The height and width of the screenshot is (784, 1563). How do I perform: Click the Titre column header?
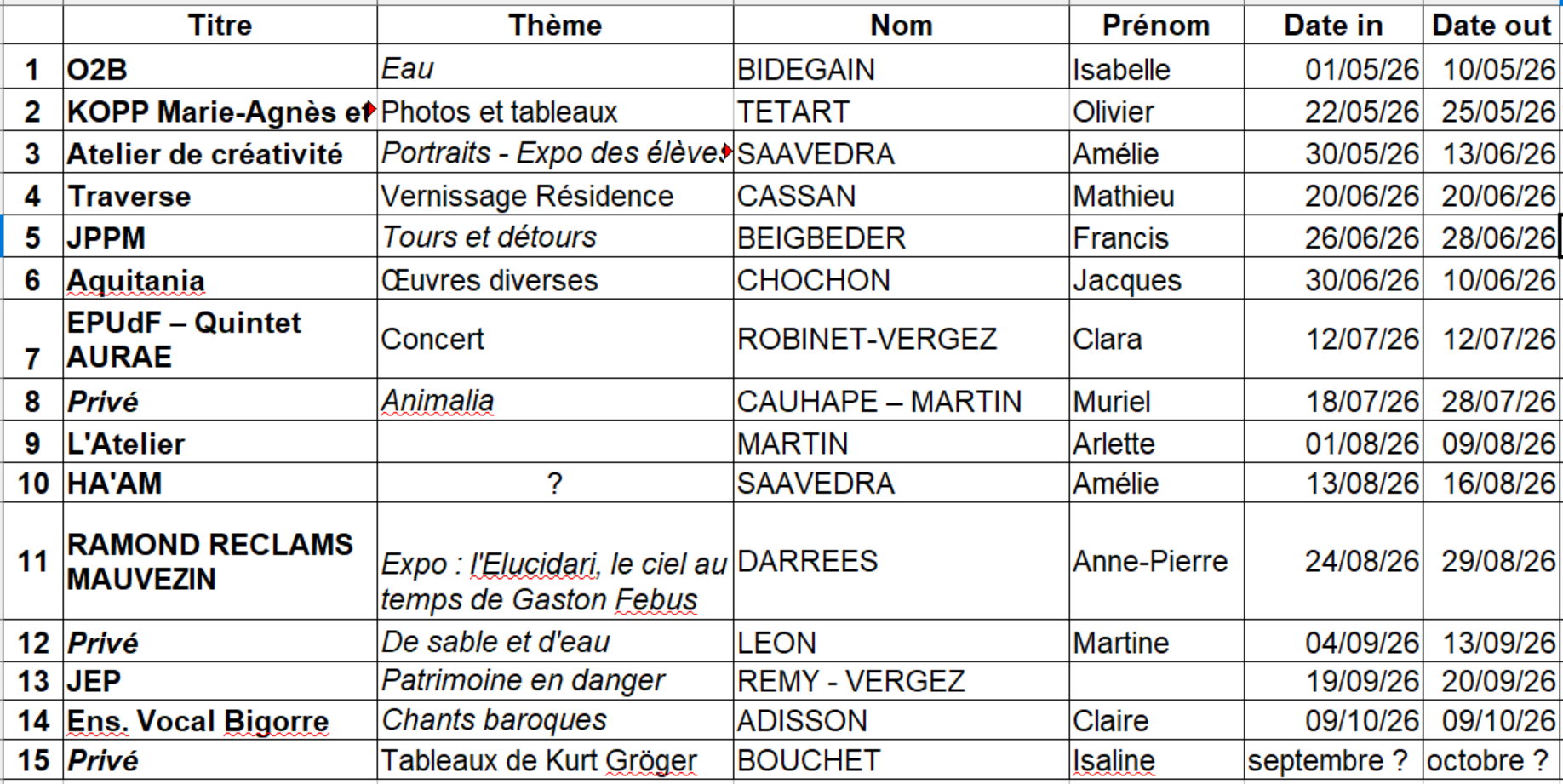(220, 26)
